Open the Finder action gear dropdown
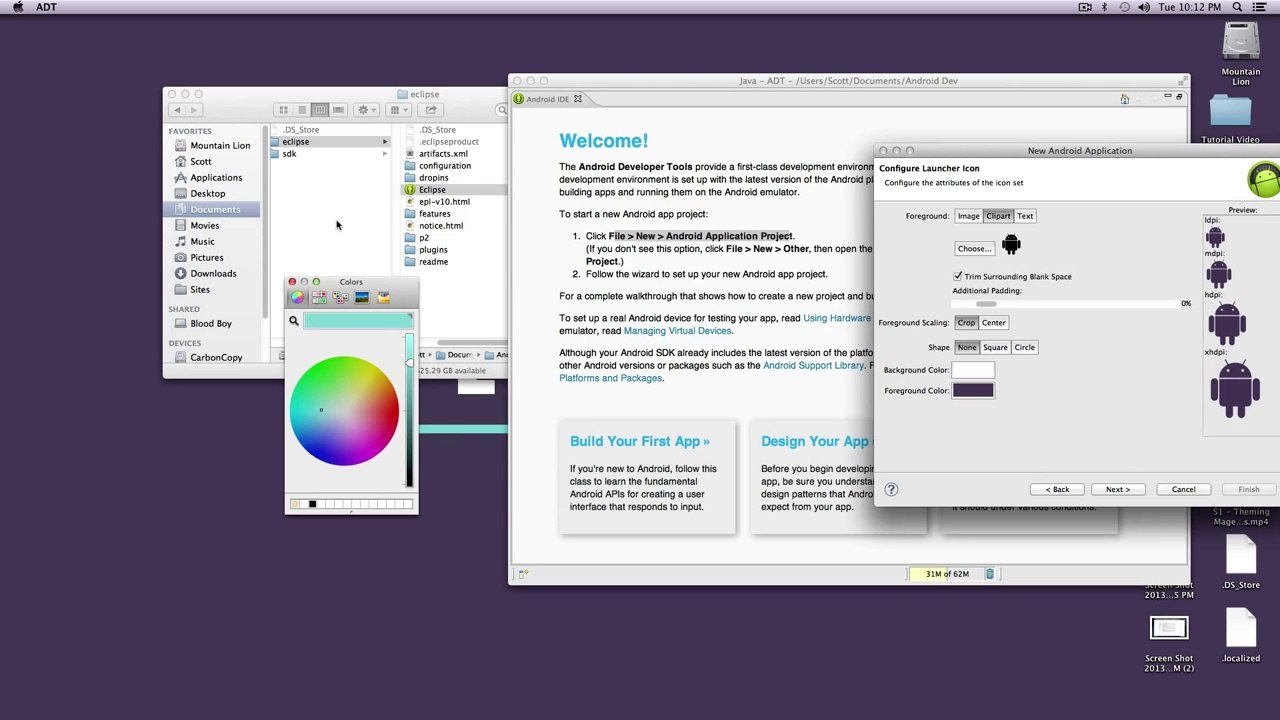Image resolution: width=1280 pixels, height=720 pixels. [x=366, y=110]
